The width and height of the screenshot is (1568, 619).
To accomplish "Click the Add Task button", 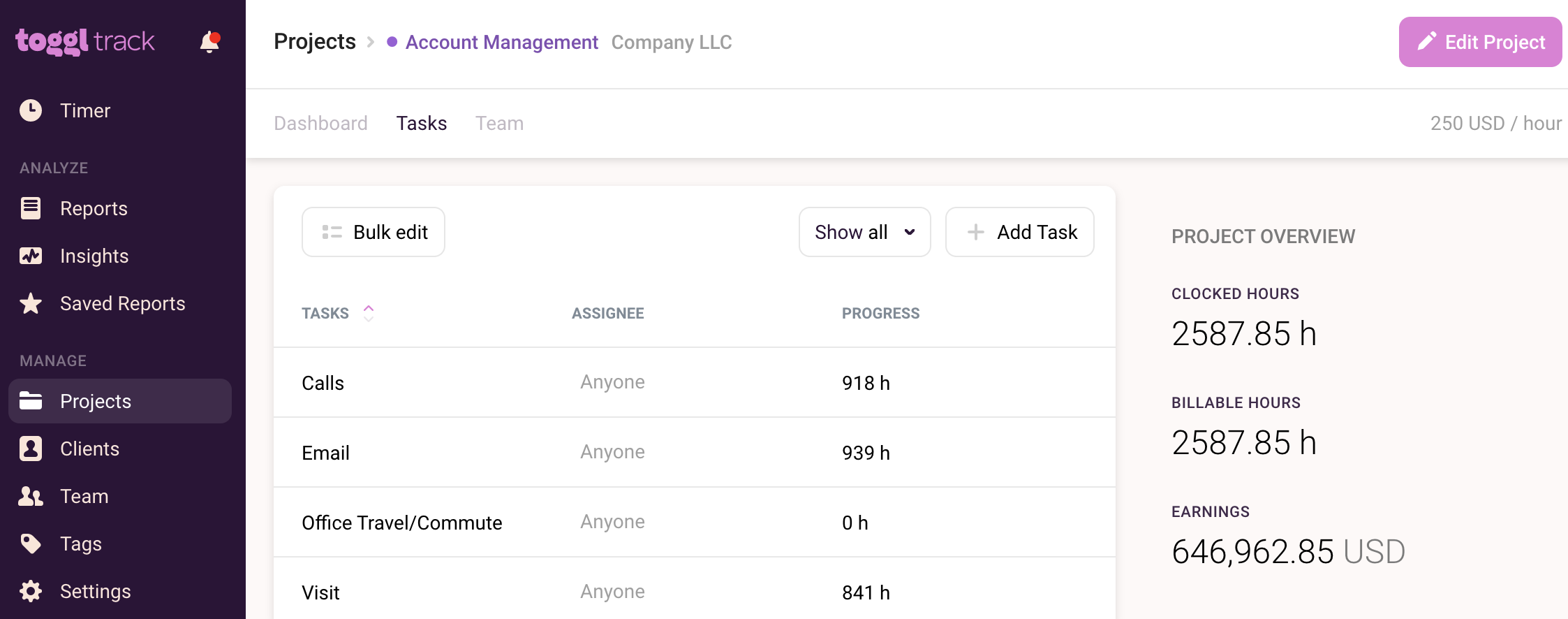I will [x=1019, y=232].
